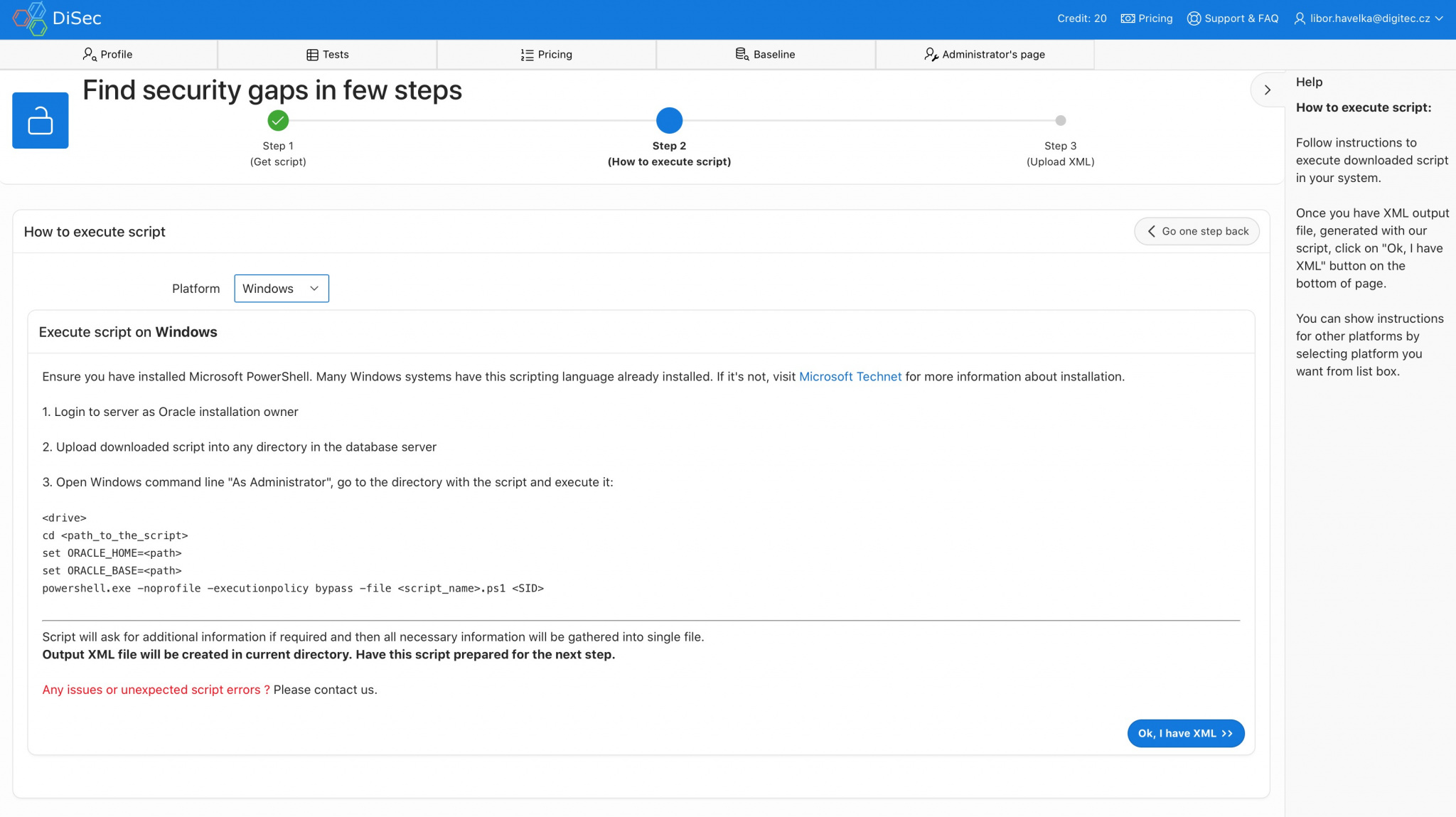Click the Step 3 gray progress marker

click(1060, 120)
